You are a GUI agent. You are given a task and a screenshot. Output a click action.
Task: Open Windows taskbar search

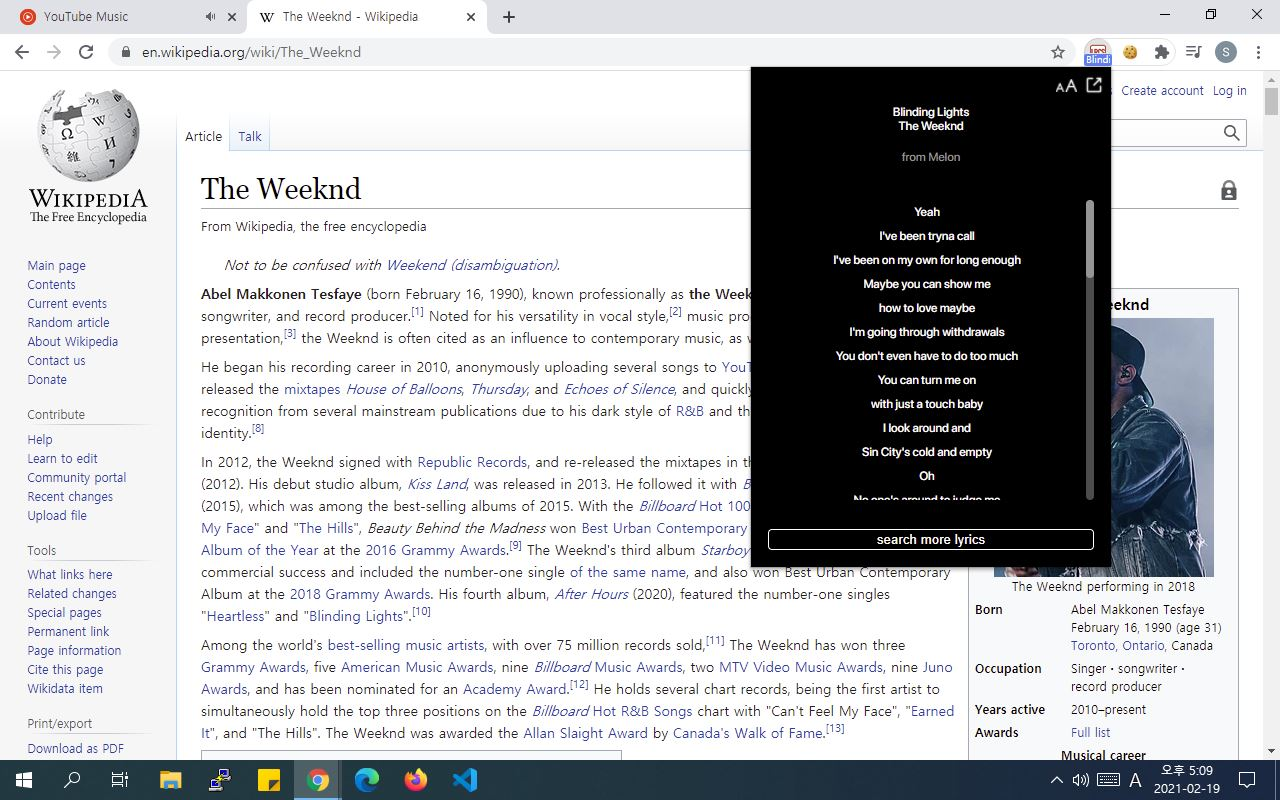72,780
